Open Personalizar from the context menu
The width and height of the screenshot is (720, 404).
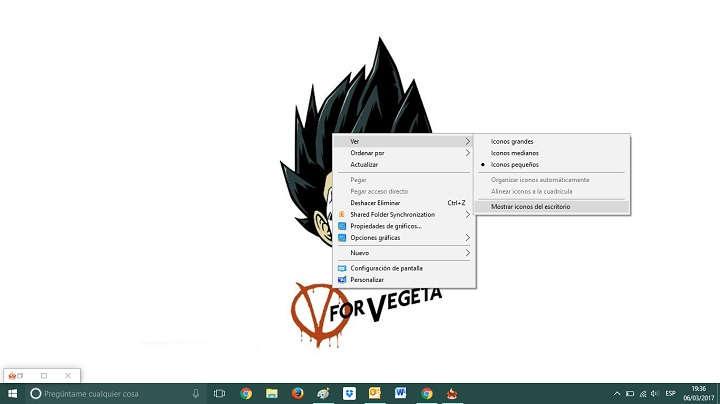point(366,280)
